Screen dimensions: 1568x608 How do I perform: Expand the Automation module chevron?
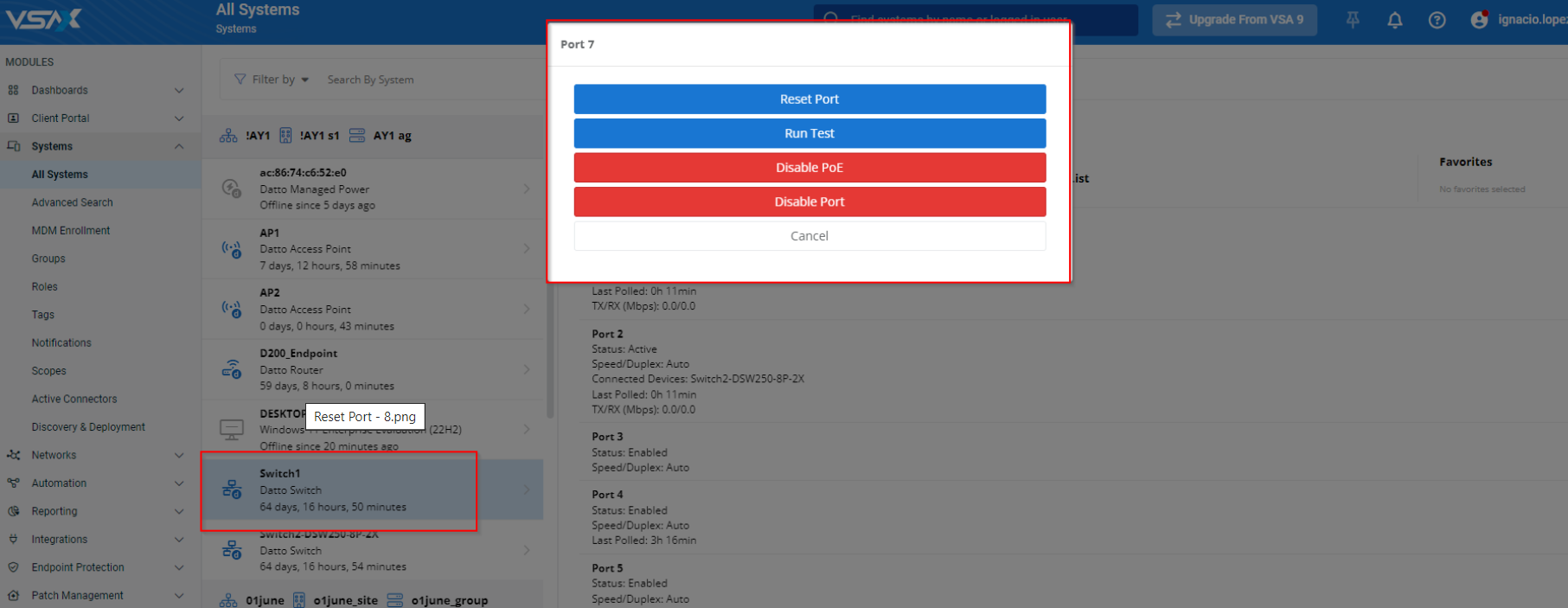179,483
